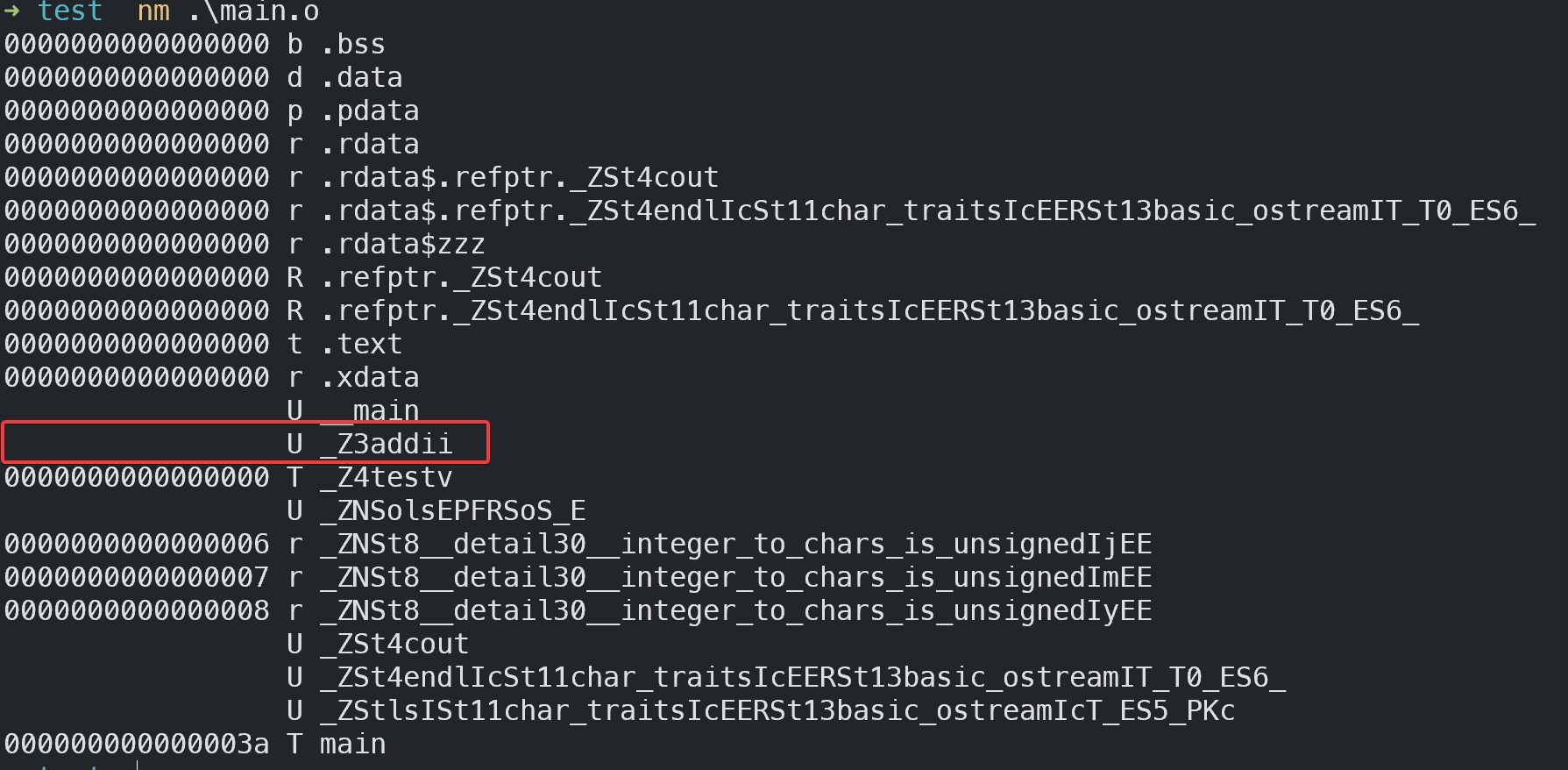Click the '_ZNSolsEPFRSoS_E' symbol
1568x770 pixels.
pos(452,510)
